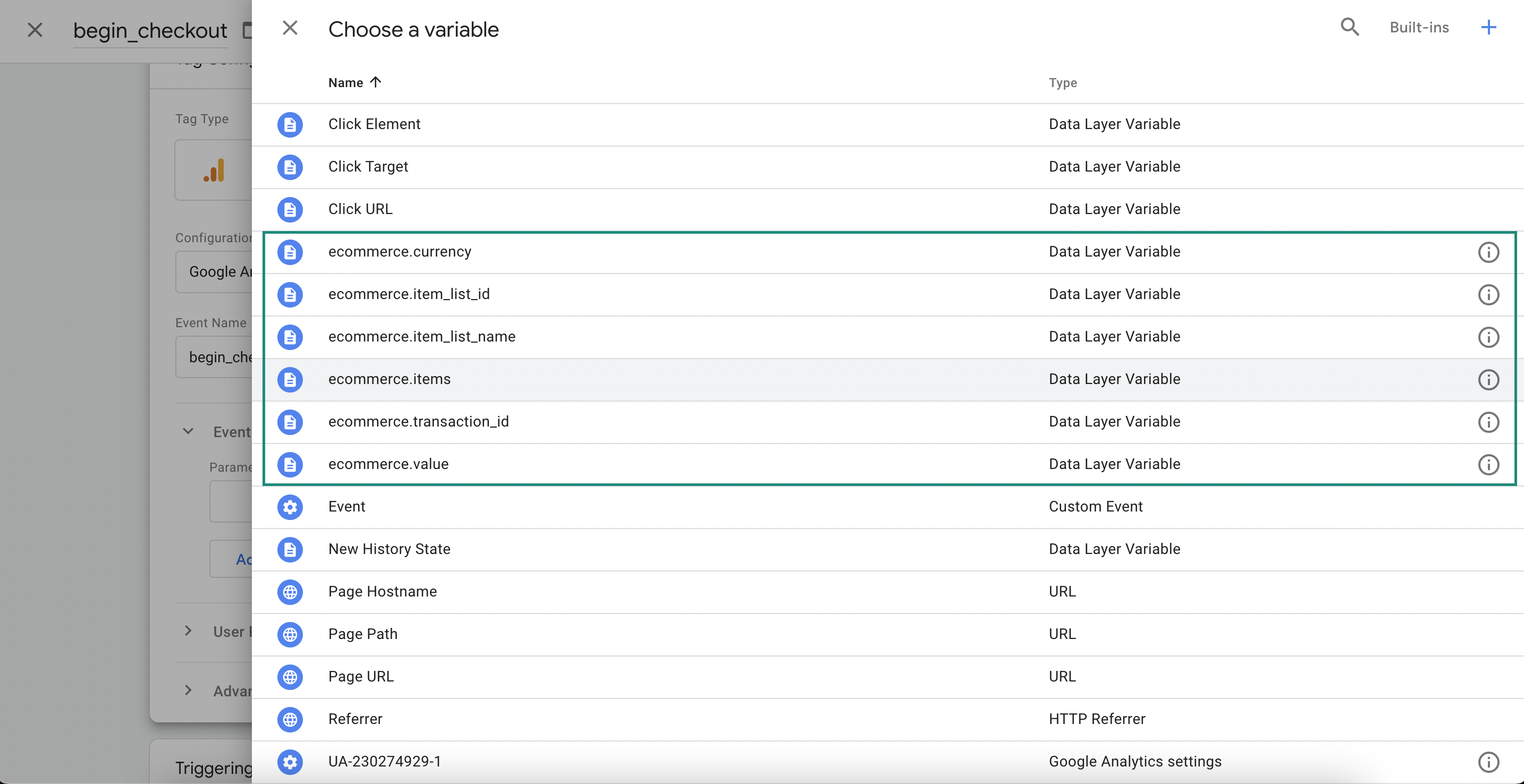Click the Type column header
Screen dimensions: 1524x784
tap(1063, 83)
